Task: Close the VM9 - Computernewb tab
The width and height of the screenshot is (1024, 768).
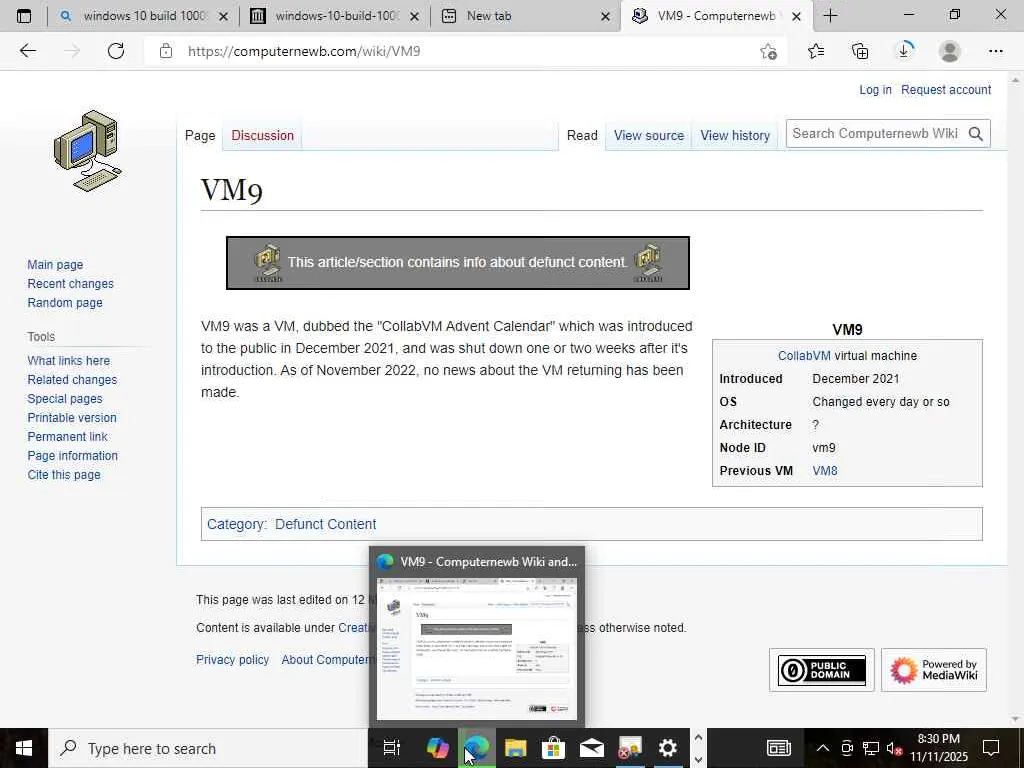Action: [796, 16]
